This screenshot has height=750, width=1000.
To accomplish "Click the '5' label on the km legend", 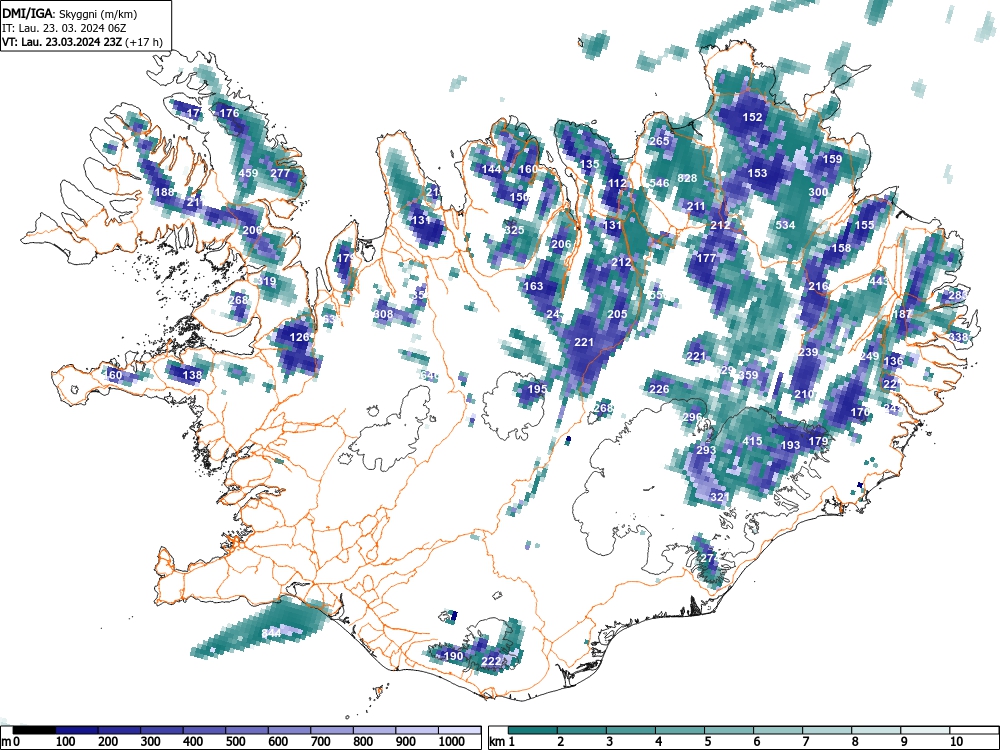I will point(707,741).
